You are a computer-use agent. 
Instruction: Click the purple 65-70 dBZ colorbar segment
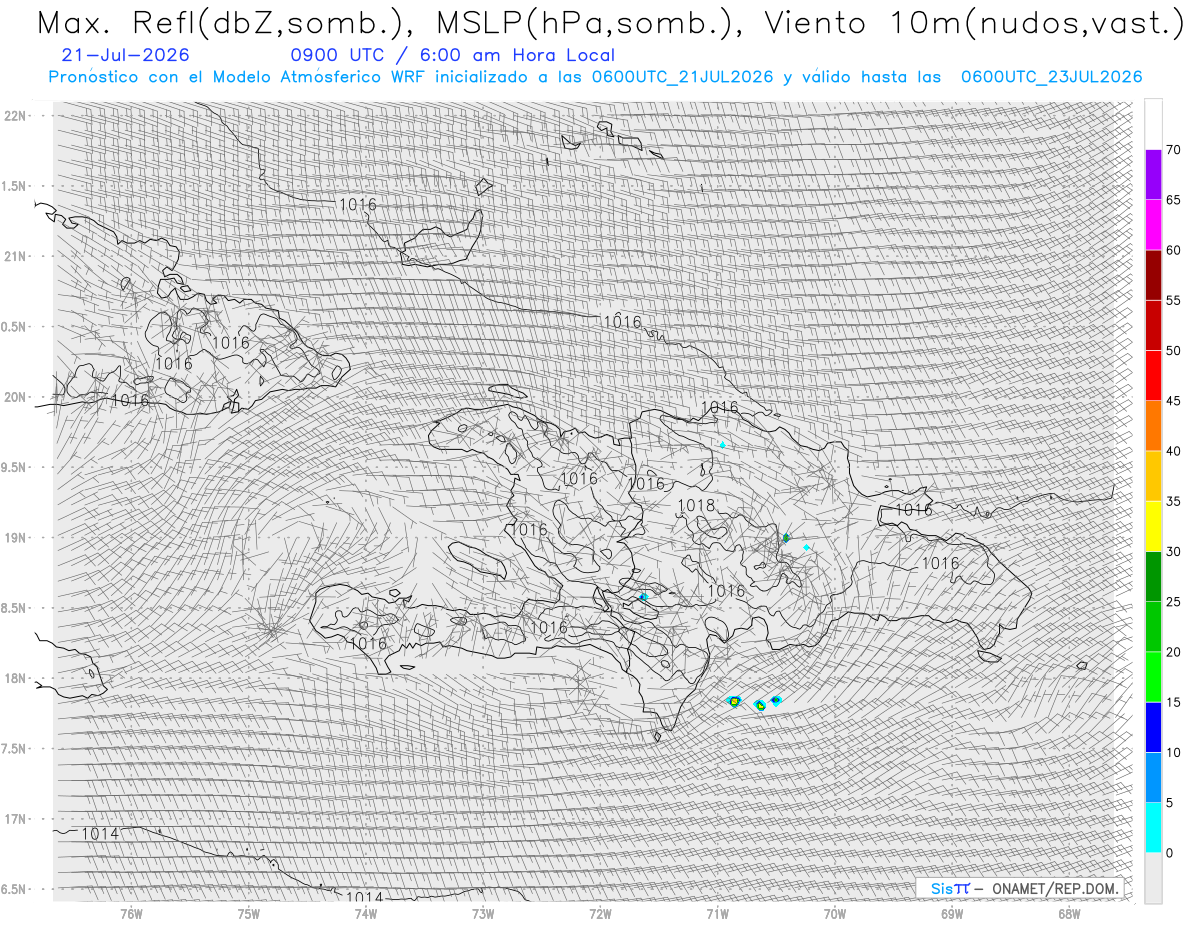(x=1153, y=175)
